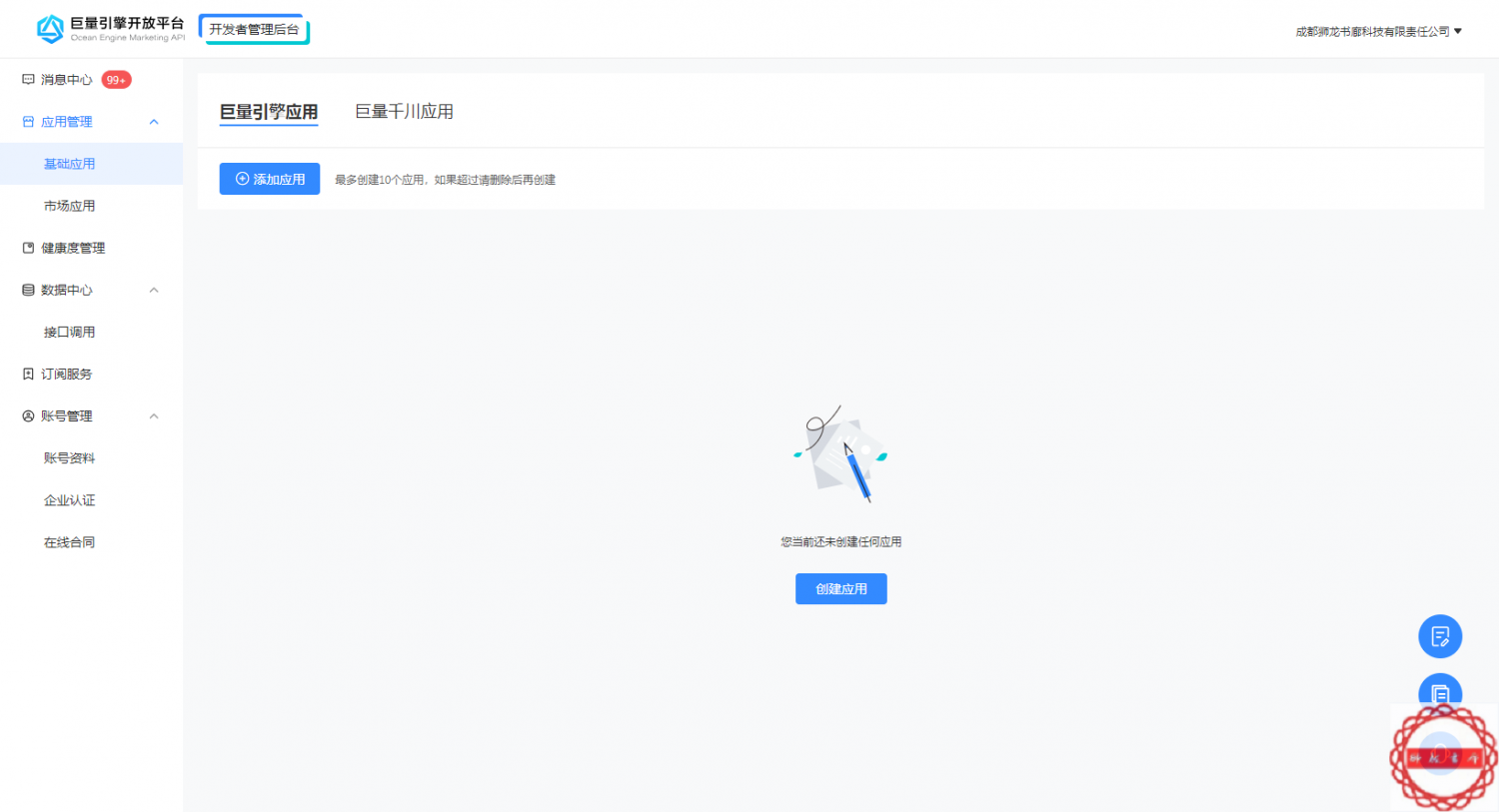Click the 数据中心 database icon
Viewport: 1499px width, 812px height.
point(28,290)
